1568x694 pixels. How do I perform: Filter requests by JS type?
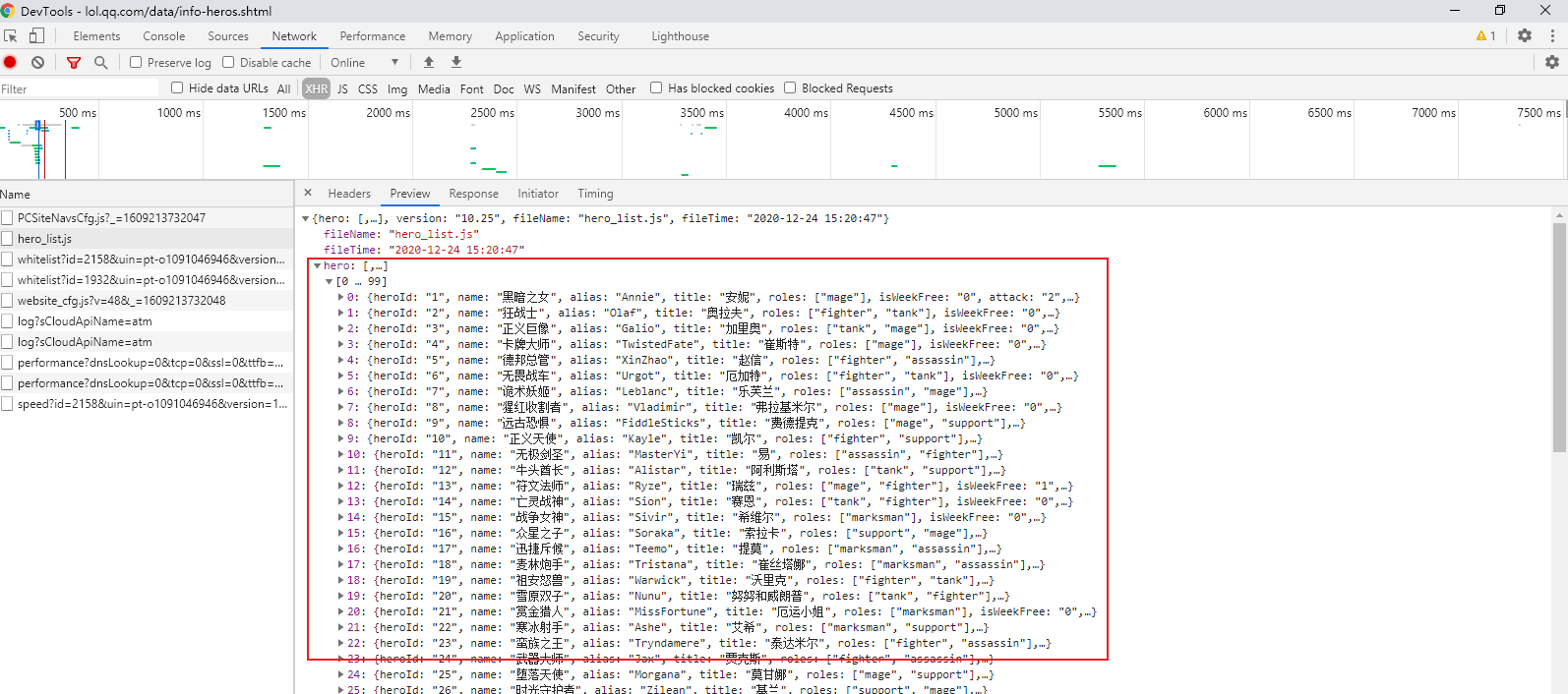click(342, 88)
